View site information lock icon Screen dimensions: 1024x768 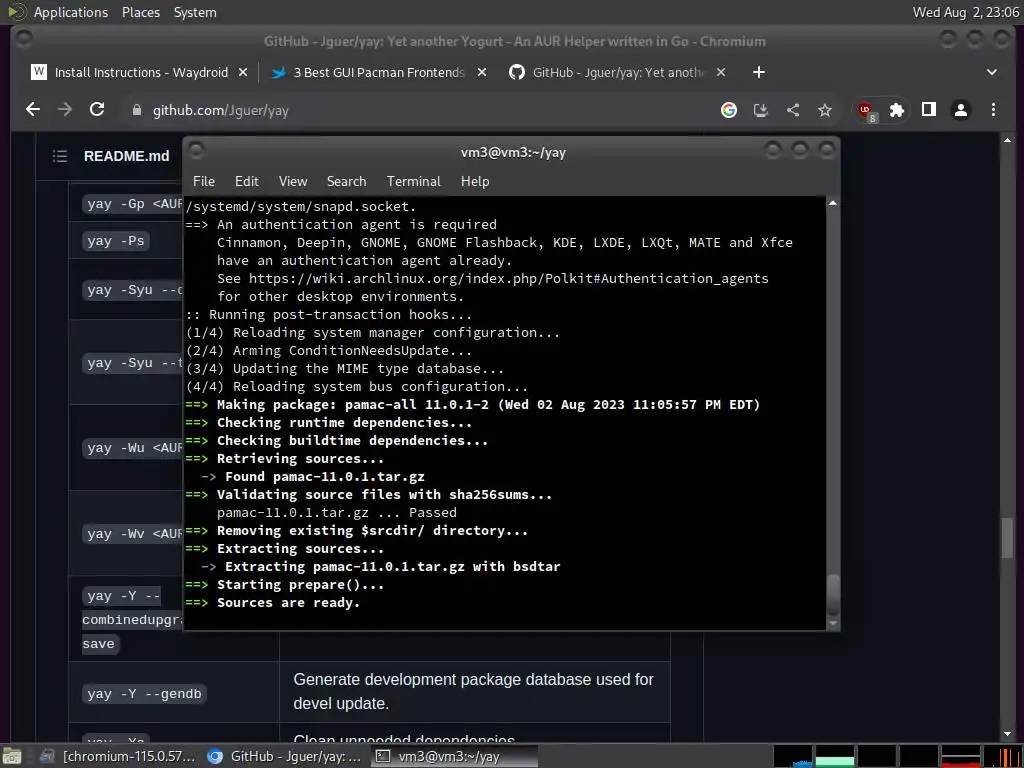point(136,110)
